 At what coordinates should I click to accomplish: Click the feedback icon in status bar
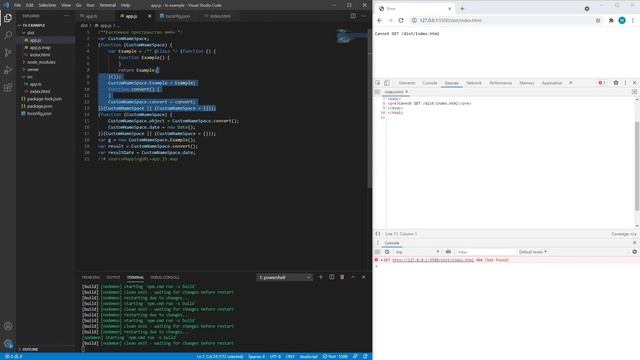click(x=356, y=356)
